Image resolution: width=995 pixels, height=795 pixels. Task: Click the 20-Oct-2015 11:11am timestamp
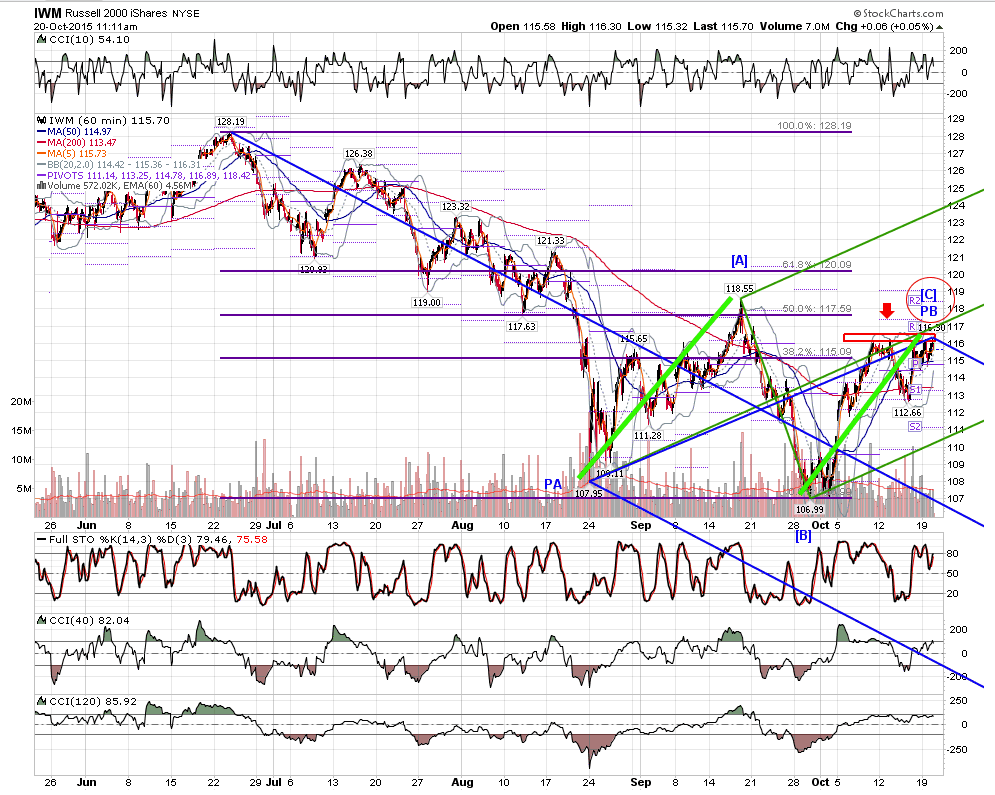[86, 27]
